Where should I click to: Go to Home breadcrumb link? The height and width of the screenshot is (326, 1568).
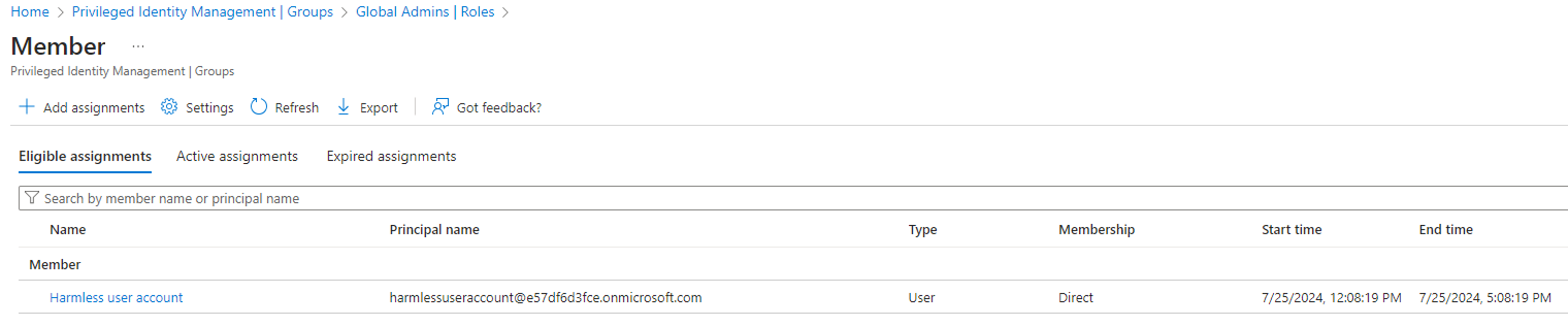click(x=30, y=12)
